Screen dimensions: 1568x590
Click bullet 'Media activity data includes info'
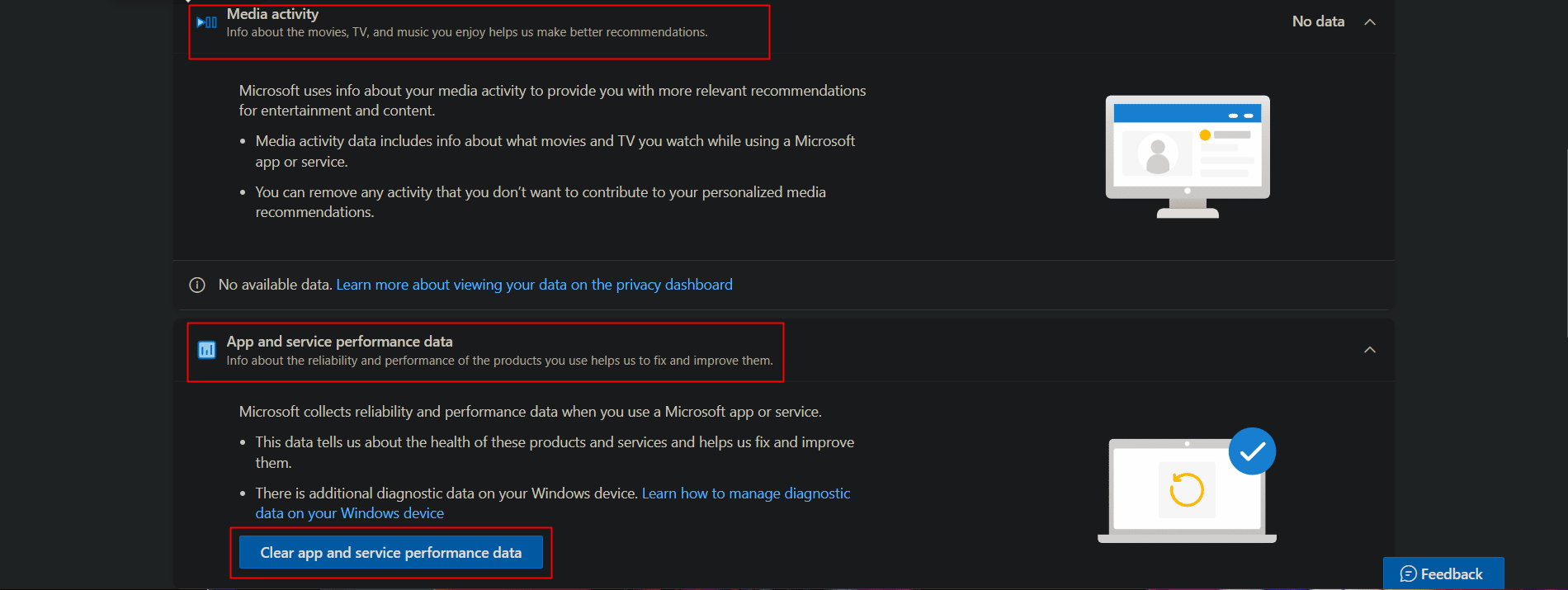[x=555, y=152]
